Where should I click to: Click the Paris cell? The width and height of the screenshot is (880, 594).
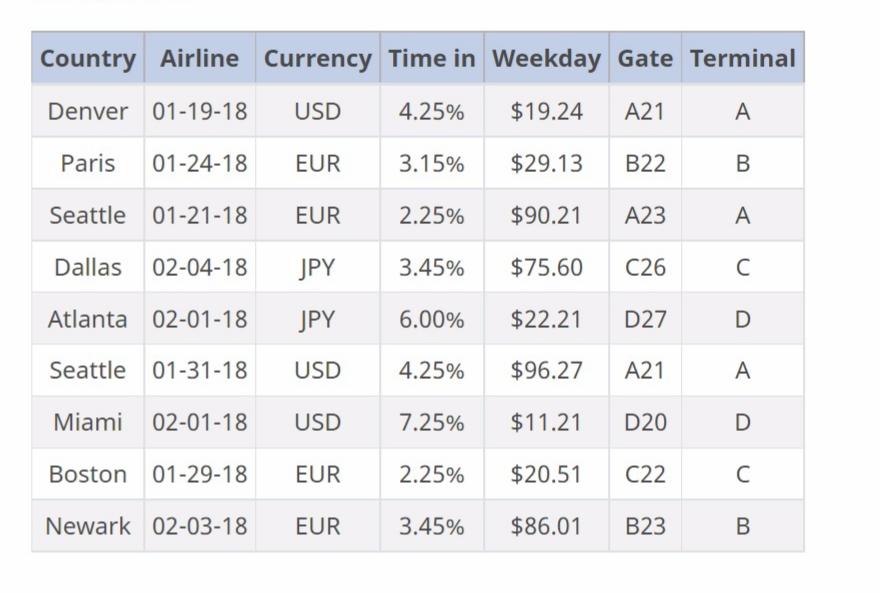click(x=88, y=163)
